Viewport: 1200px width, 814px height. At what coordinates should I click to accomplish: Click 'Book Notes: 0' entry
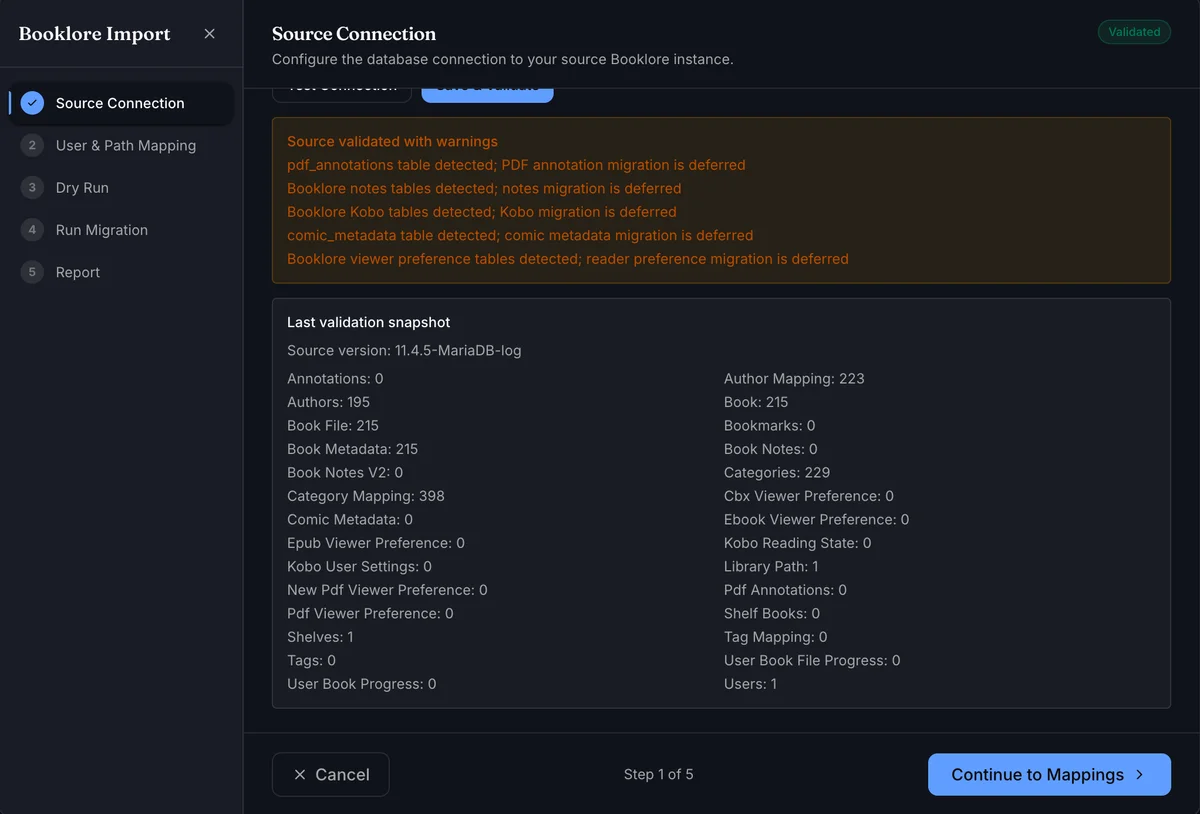point(771,449)
